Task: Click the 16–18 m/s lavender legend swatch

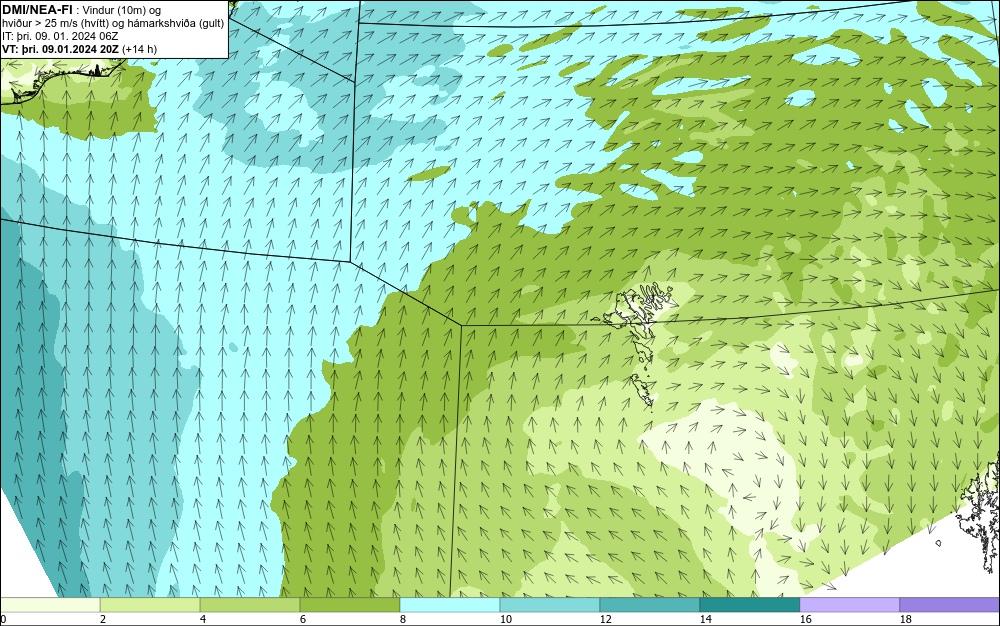Action: 849,604
